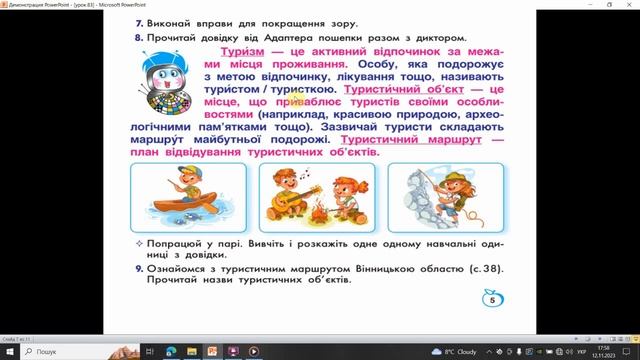Open the volume control in tray

pyautogui.click(x=569, y=352)
